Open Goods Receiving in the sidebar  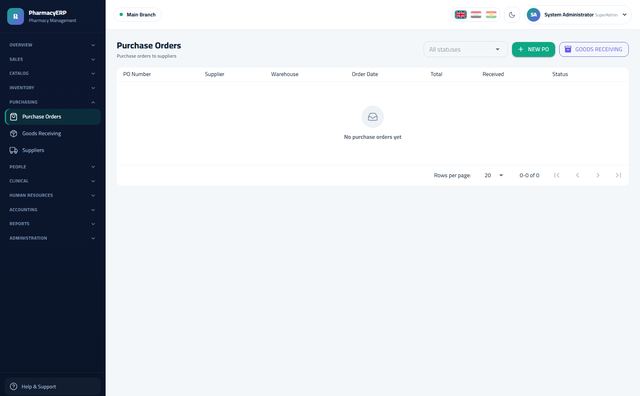(x=53, y=133)
